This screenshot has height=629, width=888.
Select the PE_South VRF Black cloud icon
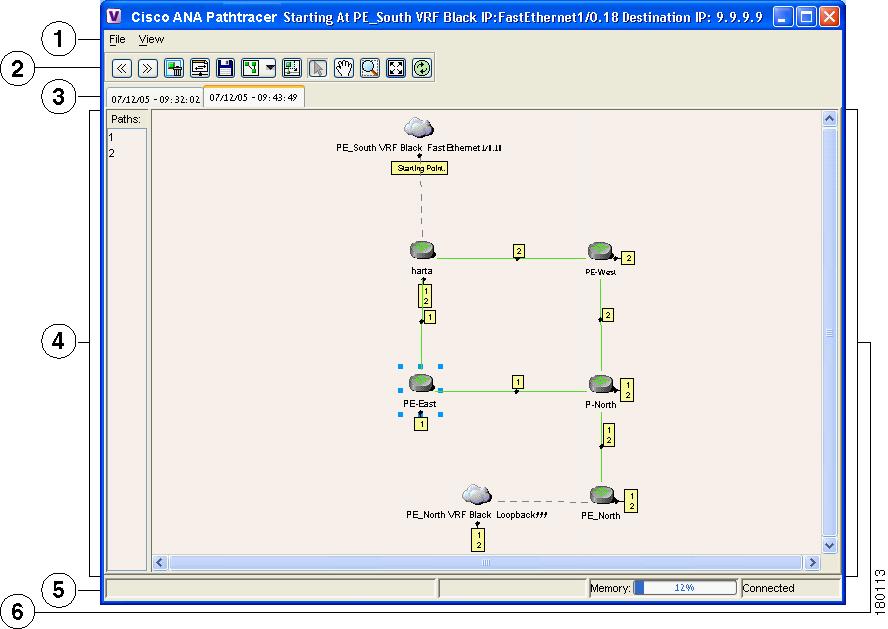(x=419, y=128)
